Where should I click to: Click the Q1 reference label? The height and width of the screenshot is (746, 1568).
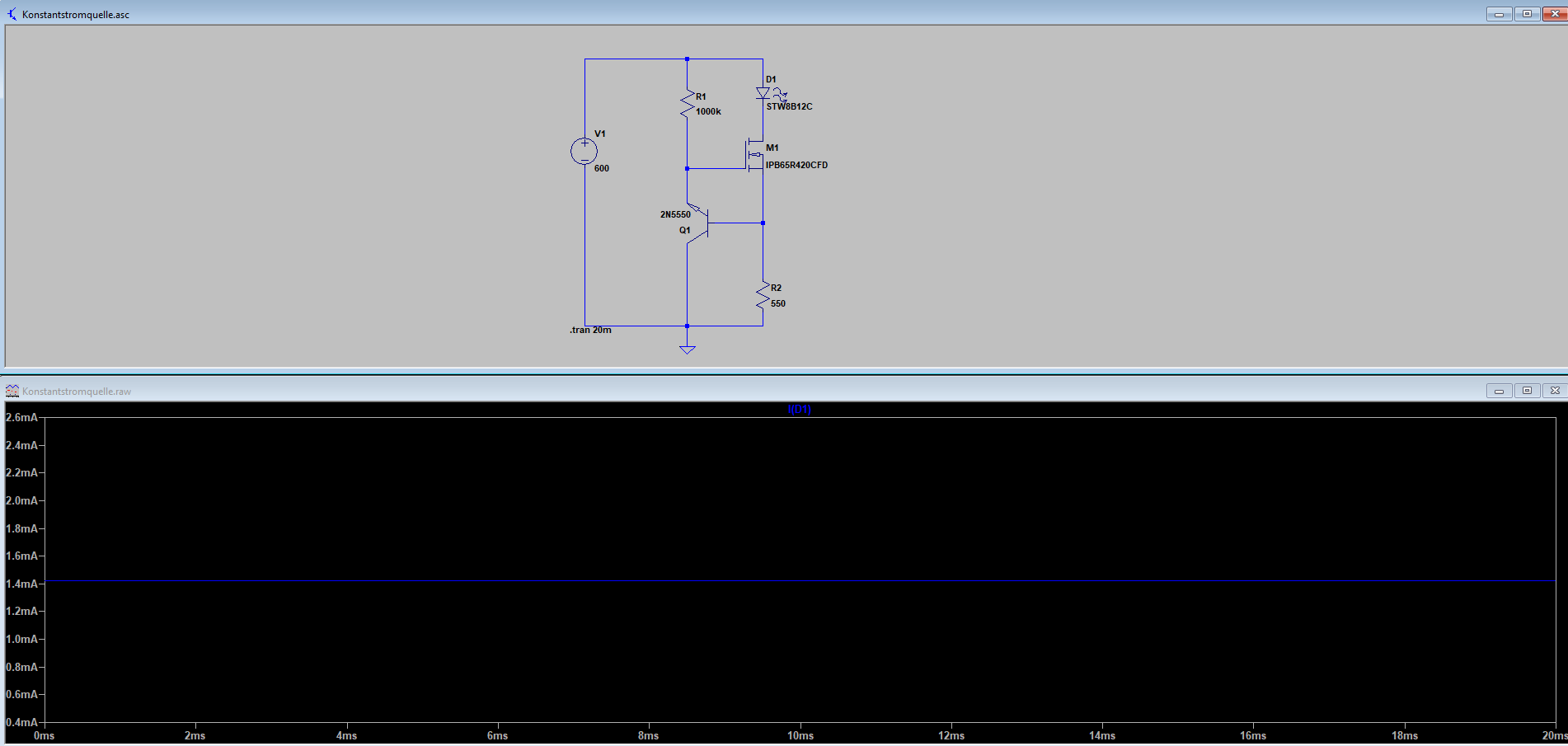click(685, 230)
